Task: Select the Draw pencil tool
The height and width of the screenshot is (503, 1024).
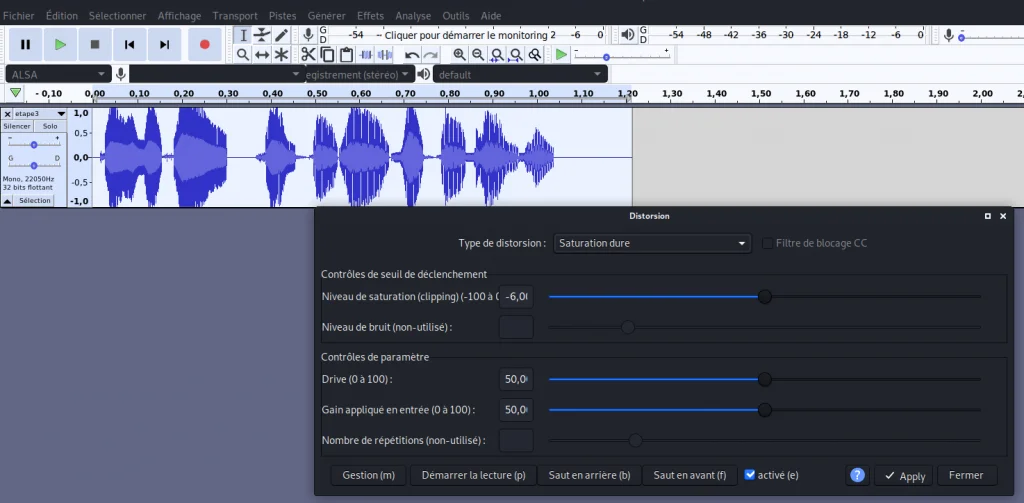Action: pyautogui.click(x=282, y=35)
